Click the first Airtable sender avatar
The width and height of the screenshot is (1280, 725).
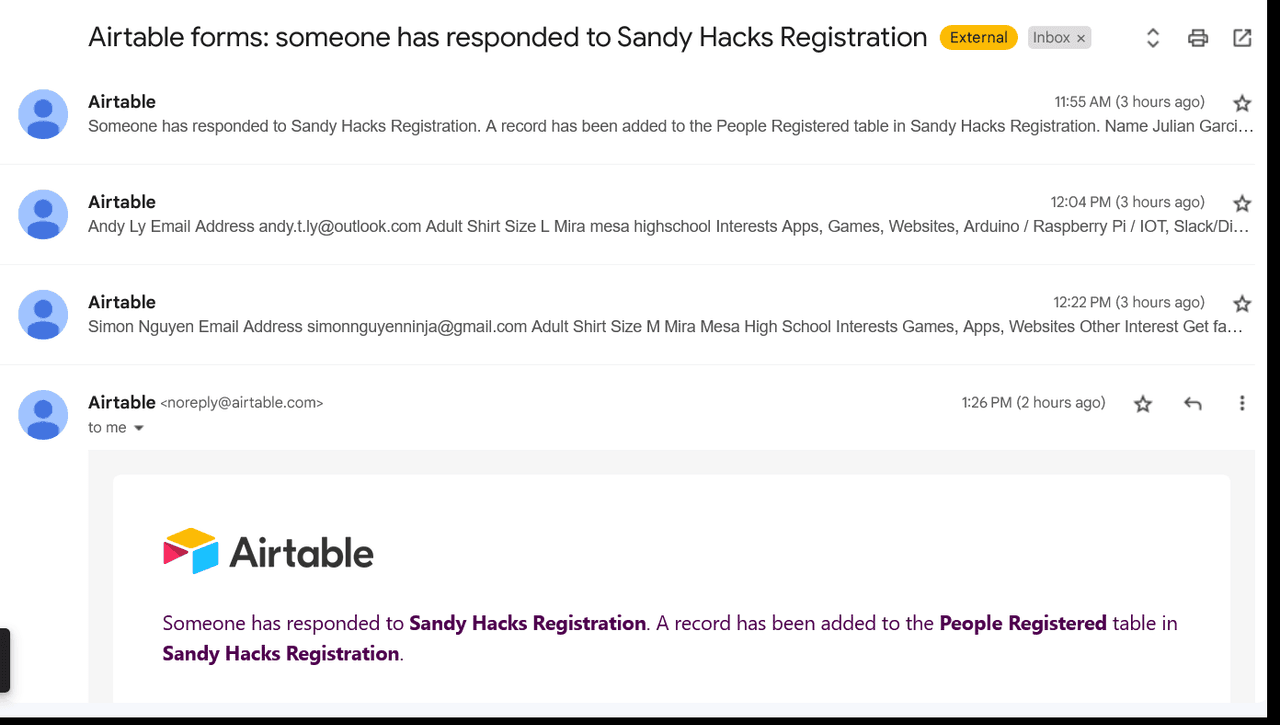pos(43,114)
